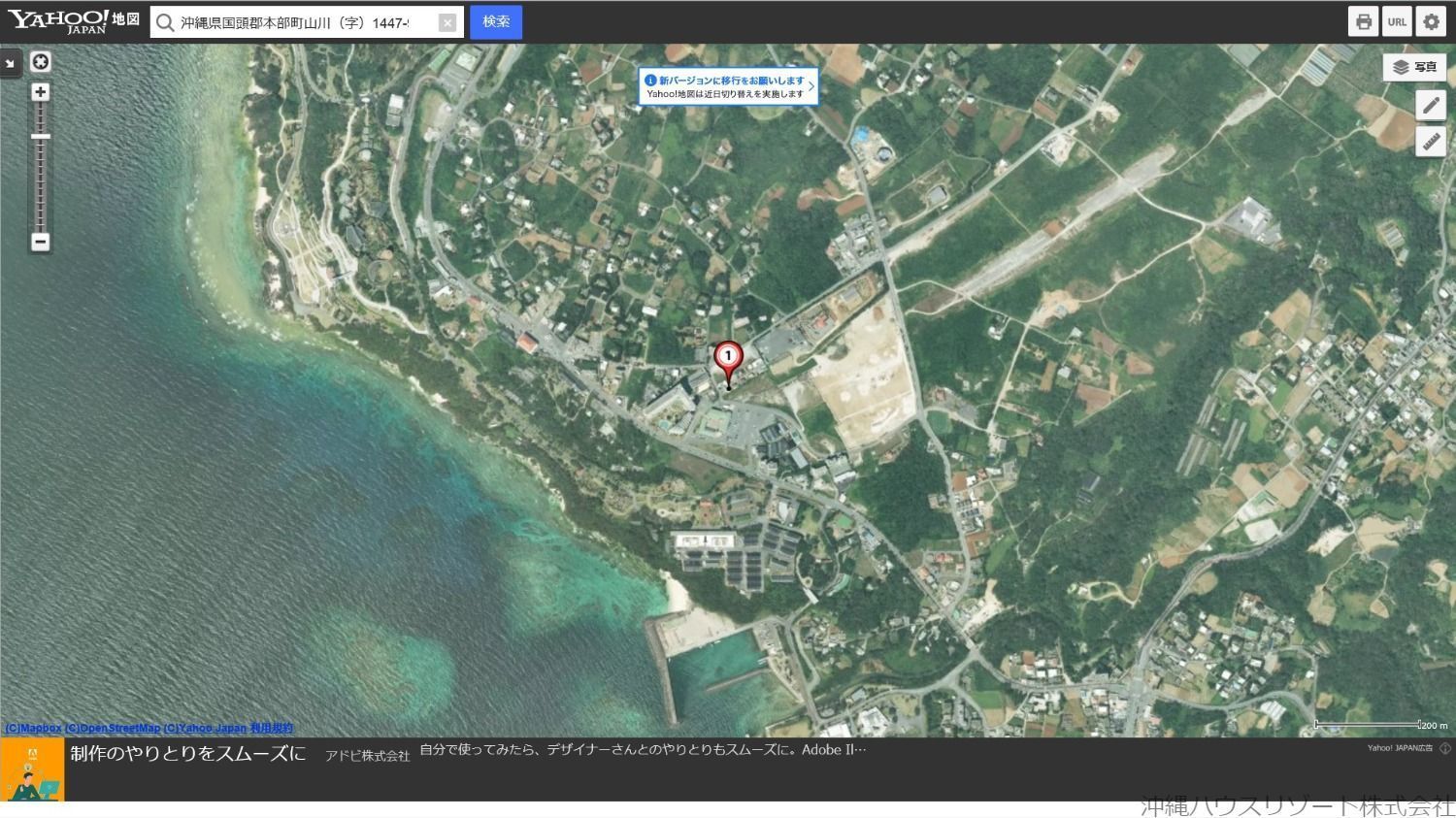
Task: Click the アドビ株式会社 advertiser text
Action: 368,756
